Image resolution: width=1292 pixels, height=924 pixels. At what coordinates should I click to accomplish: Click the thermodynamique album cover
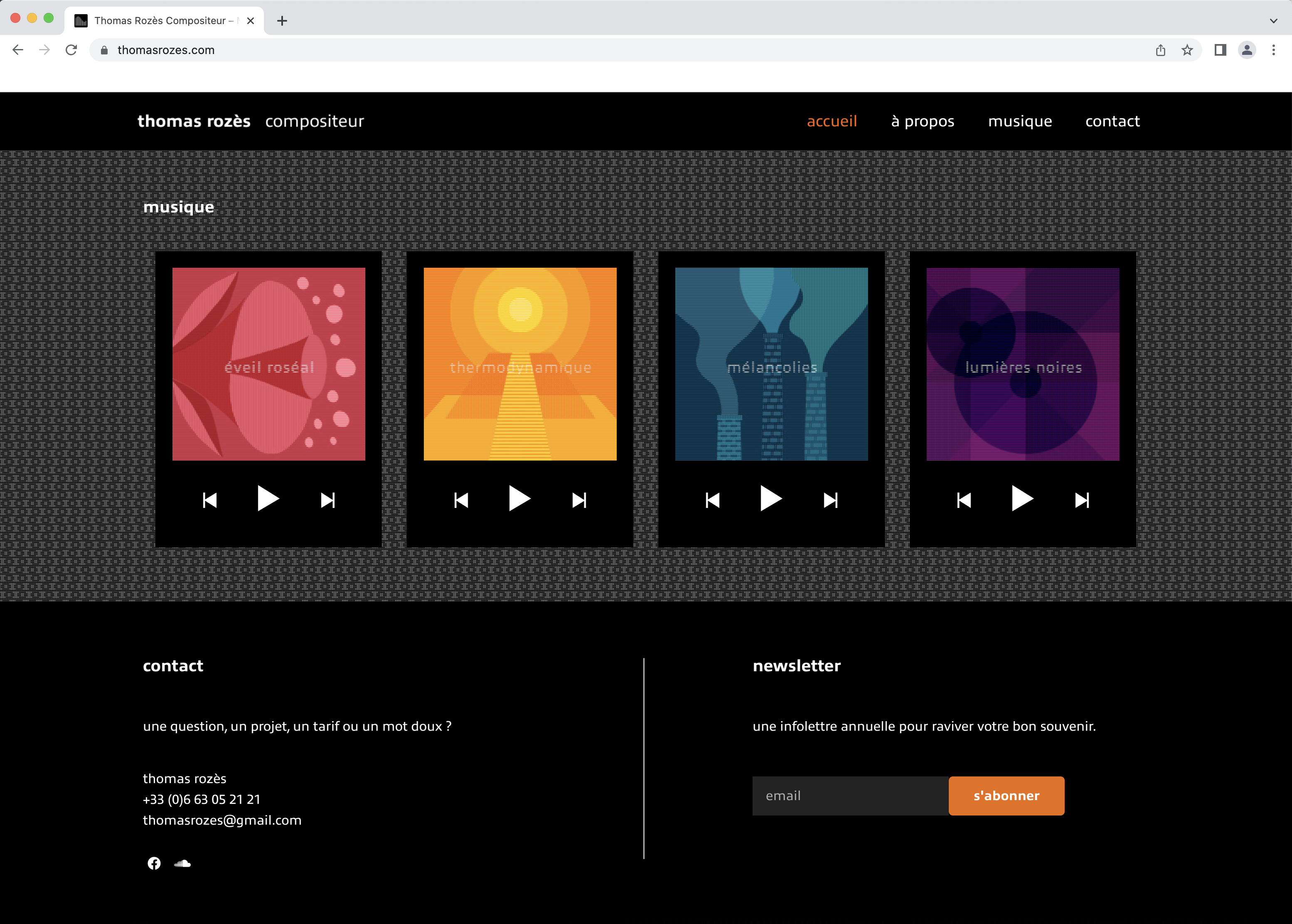coord(520,364)
